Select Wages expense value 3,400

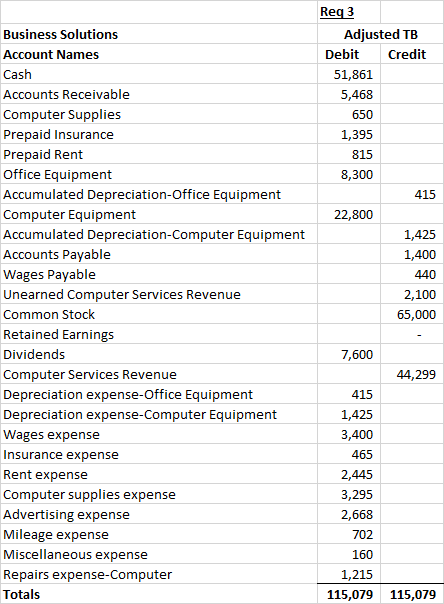coord(357,435)
